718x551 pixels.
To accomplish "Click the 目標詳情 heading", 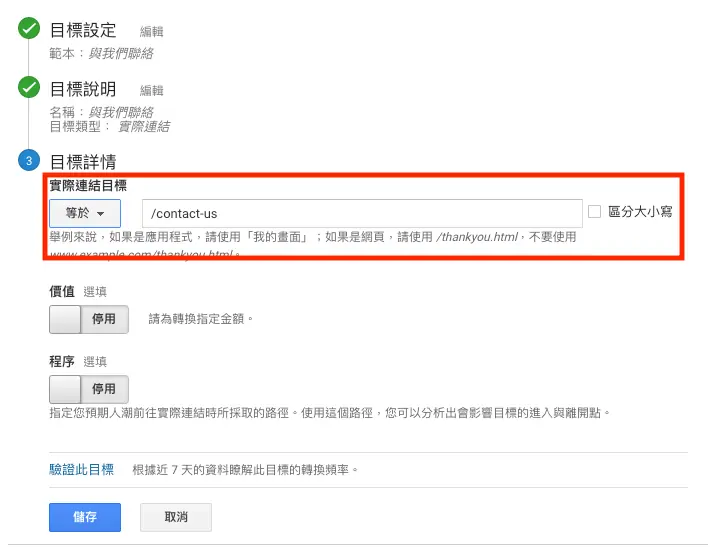I will tap(83, 162).
